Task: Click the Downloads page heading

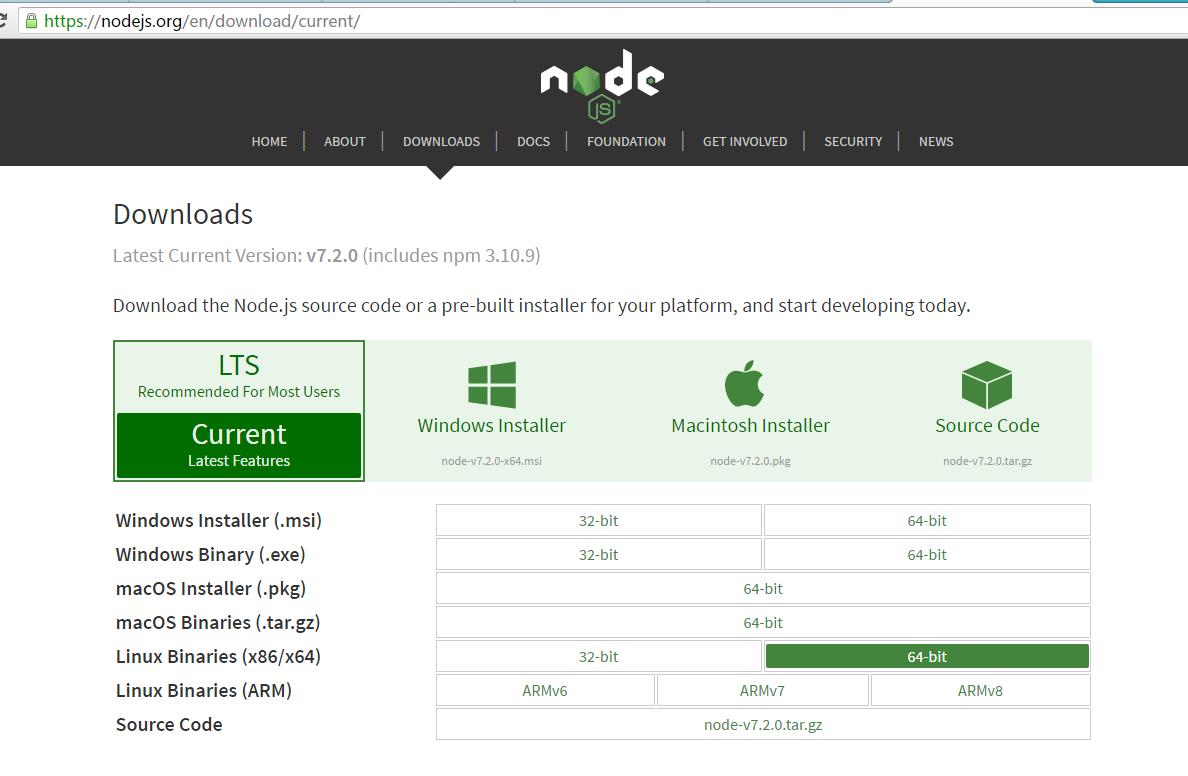Action: (183, 214)
